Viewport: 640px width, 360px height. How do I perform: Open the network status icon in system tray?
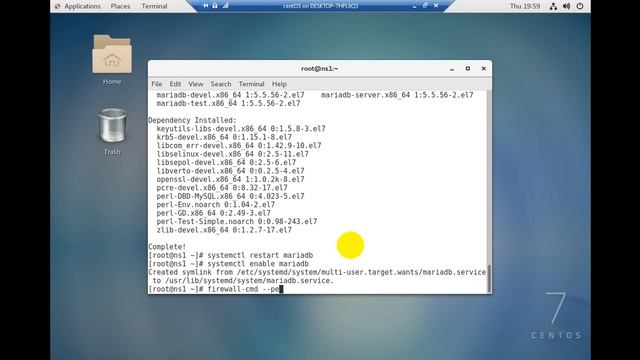pos(553,6)
